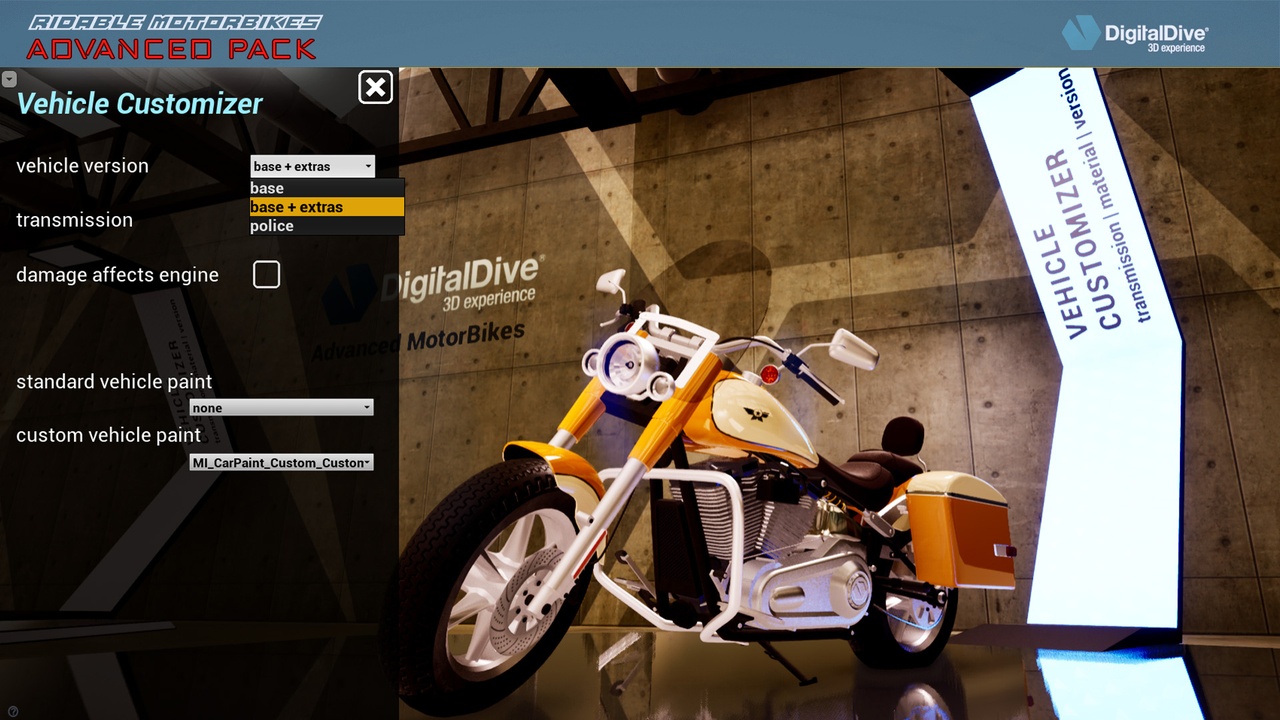Pick the 'police' vehicle version
Viewport: 1280px width, 720px height.
click(327, 226)
